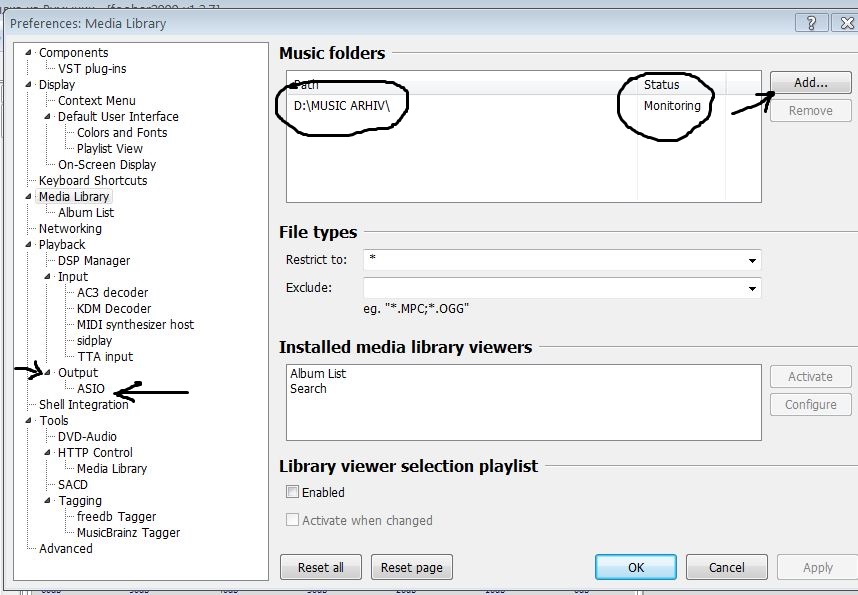This screenshot has width=858, height=595.
Task: Select ASIO under Output
Action: point(90,389)
